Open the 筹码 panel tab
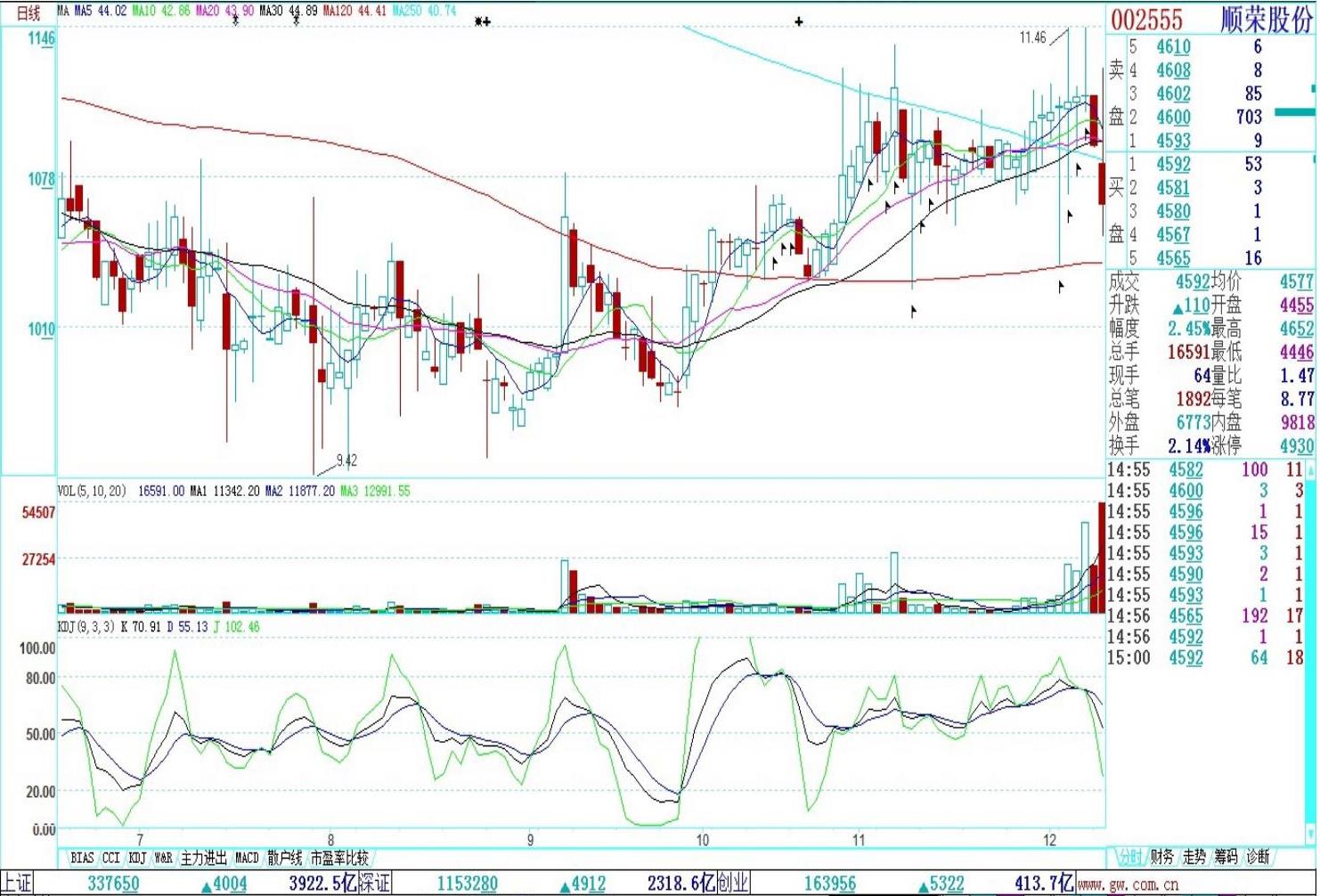Image resolution: width=1320 pixels, height=896 pixels. (x=1226, y=857)
